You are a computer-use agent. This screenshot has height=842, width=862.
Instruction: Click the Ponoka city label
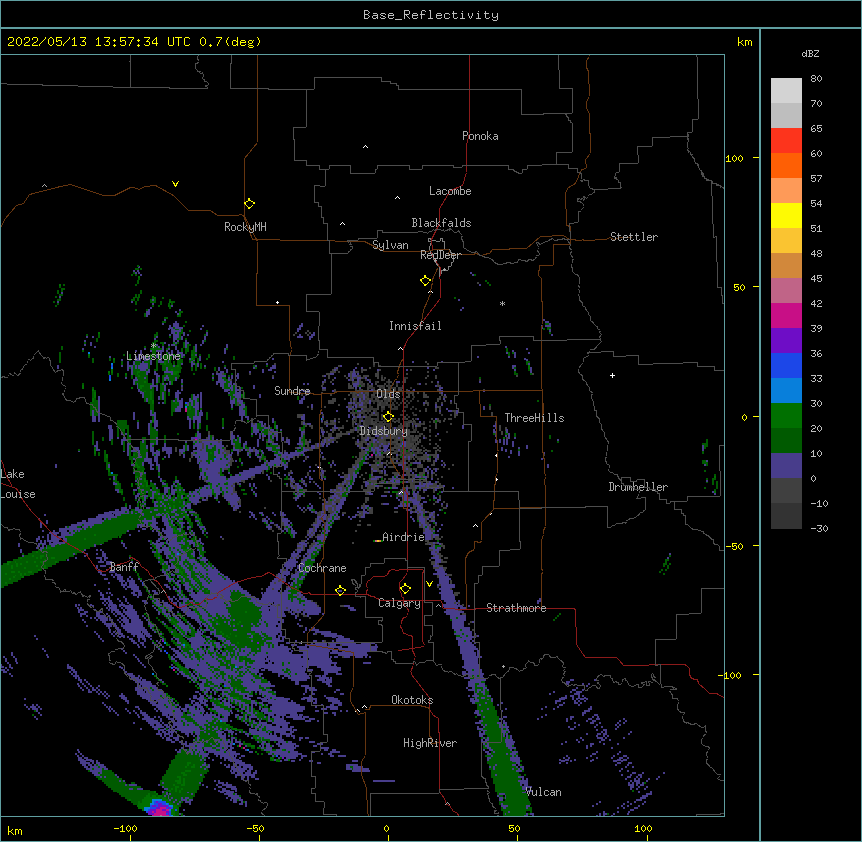coord(480,136)
